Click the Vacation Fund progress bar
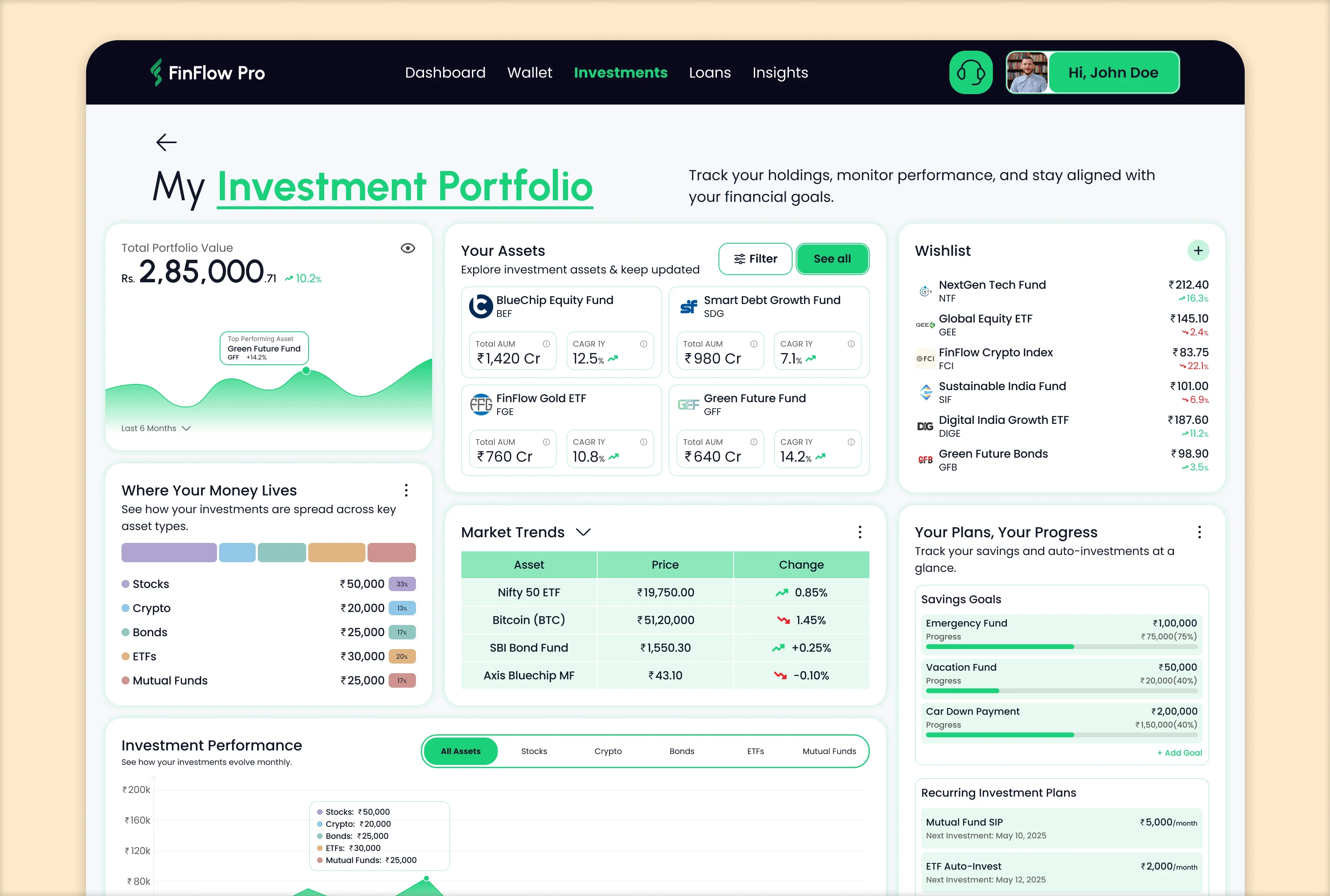1330x896 pixels. pos(1061,691)
